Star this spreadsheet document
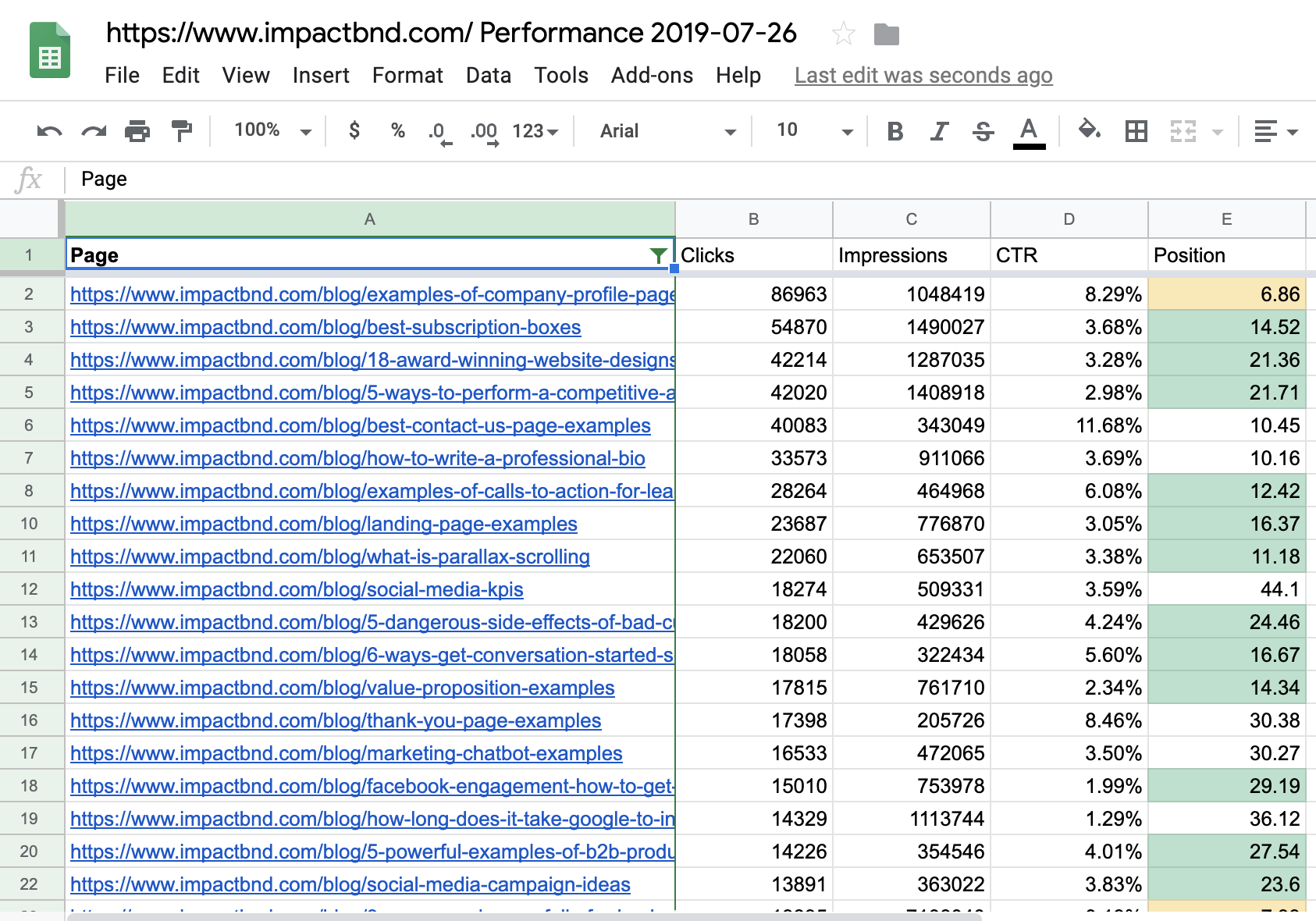Viewport: 1316px width, 921px height. click(x=843, y=34)
